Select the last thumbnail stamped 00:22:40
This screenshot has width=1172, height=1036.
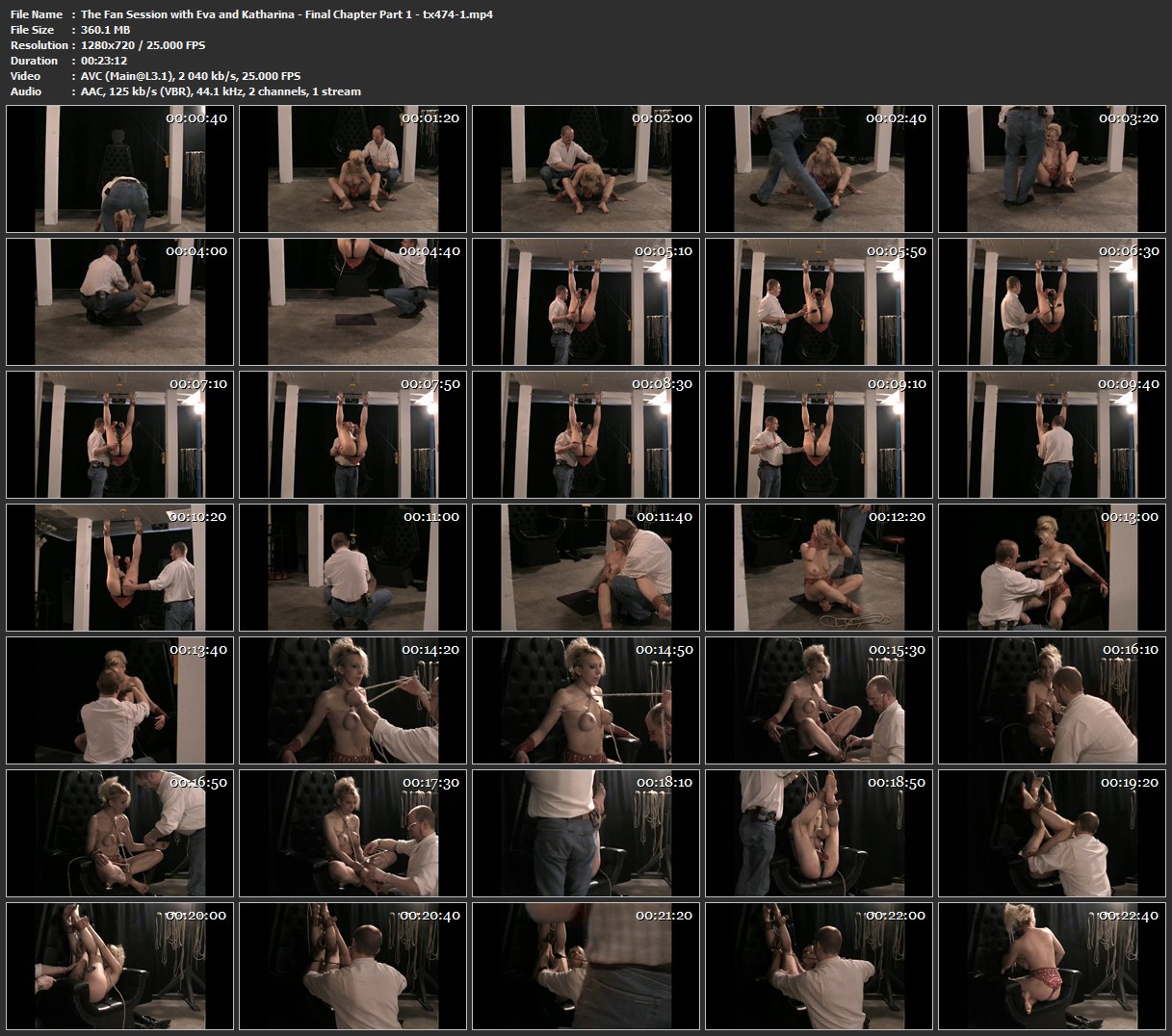click(1053, 967)
